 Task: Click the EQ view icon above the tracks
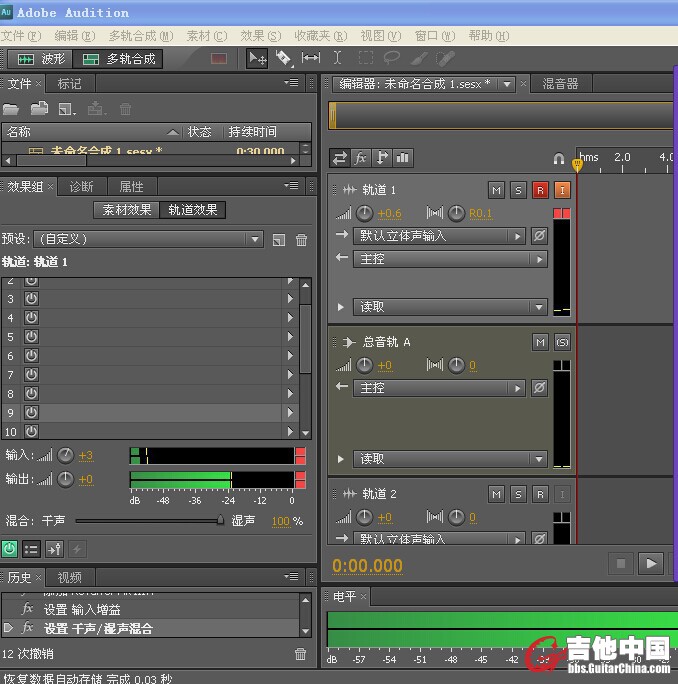[x=403, y=158]
